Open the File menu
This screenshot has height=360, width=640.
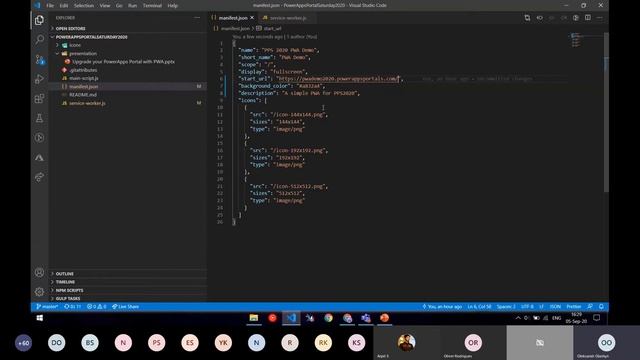[50, 5]
